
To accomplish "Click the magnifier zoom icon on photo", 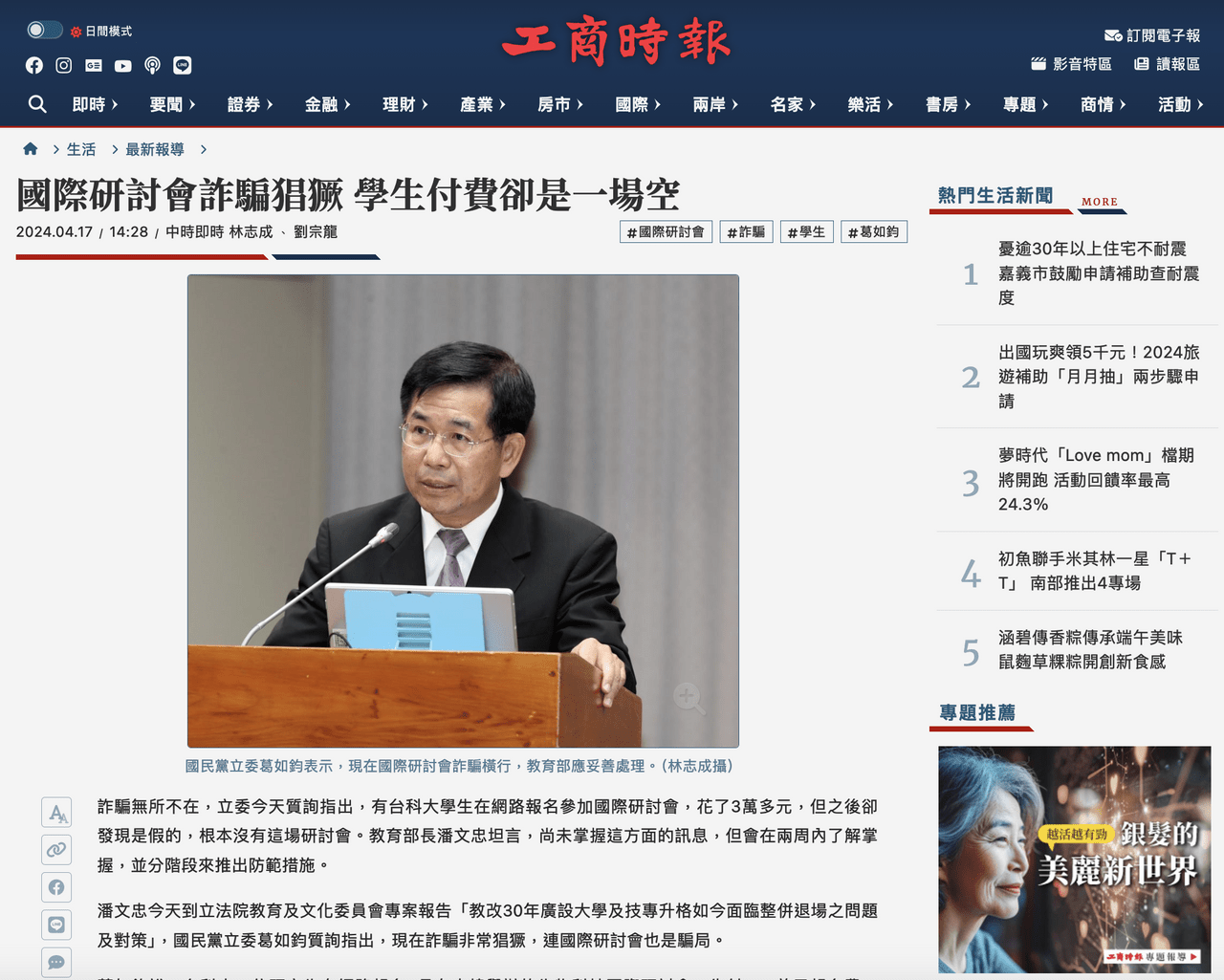I will click(688, 699).
